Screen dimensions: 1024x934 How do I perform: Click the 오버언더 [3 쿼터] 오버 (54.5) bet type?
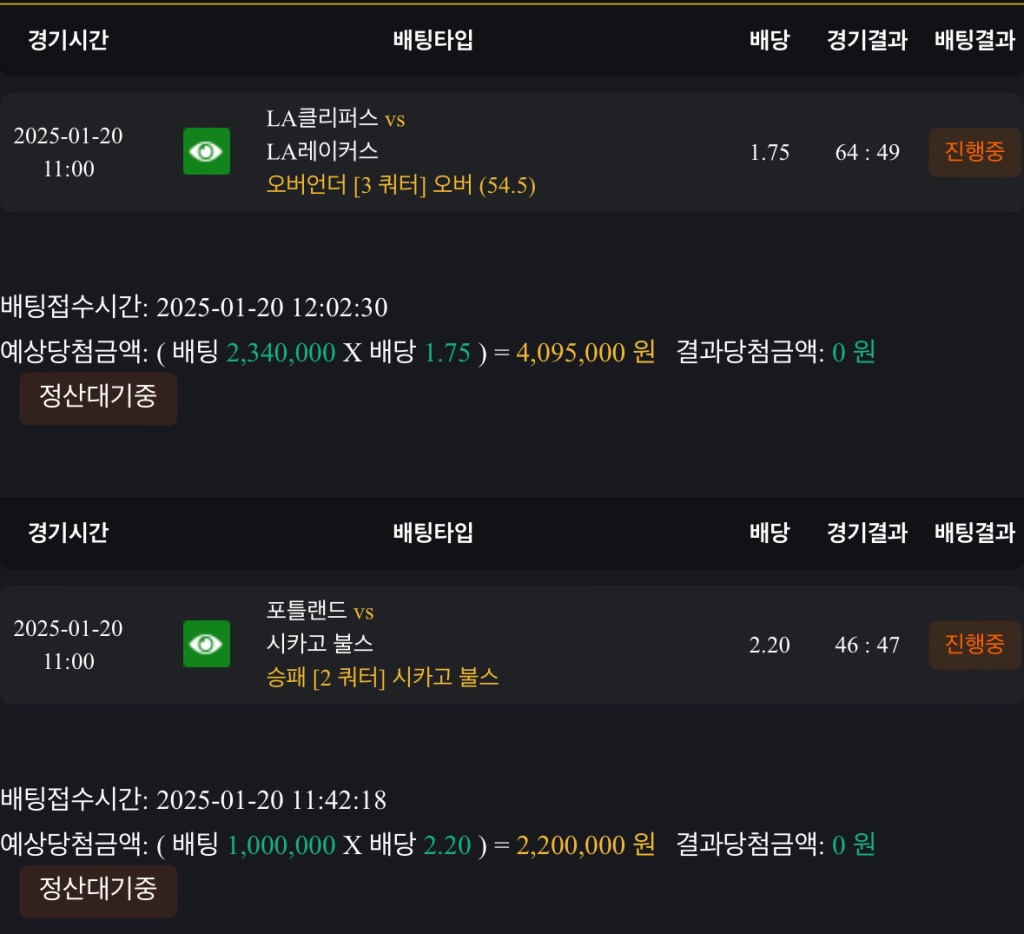(x=400, y=185)
